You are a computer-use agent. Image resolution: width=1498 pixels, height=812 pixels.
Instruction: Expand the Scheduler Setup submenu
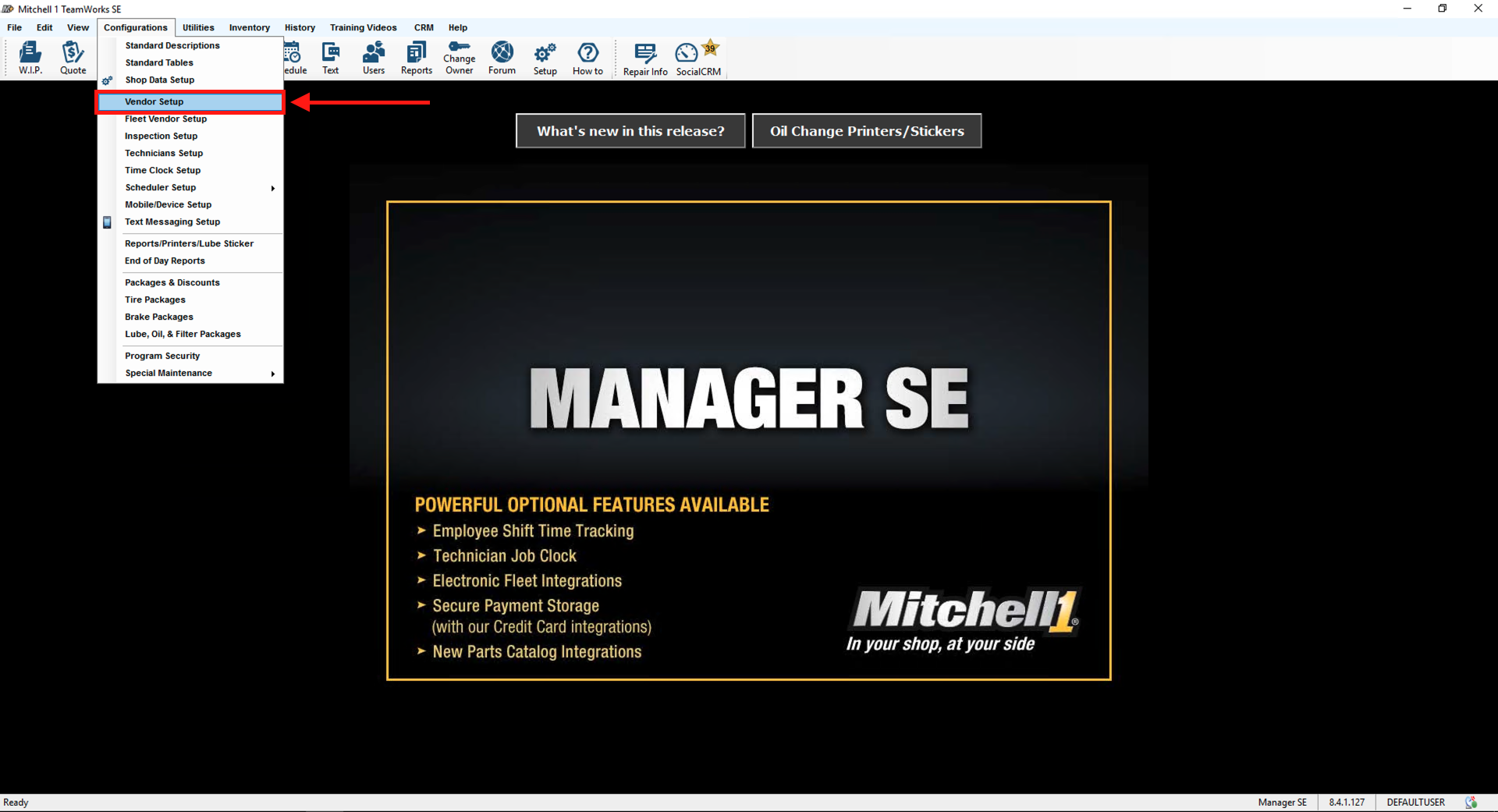[x=160, y=187]
